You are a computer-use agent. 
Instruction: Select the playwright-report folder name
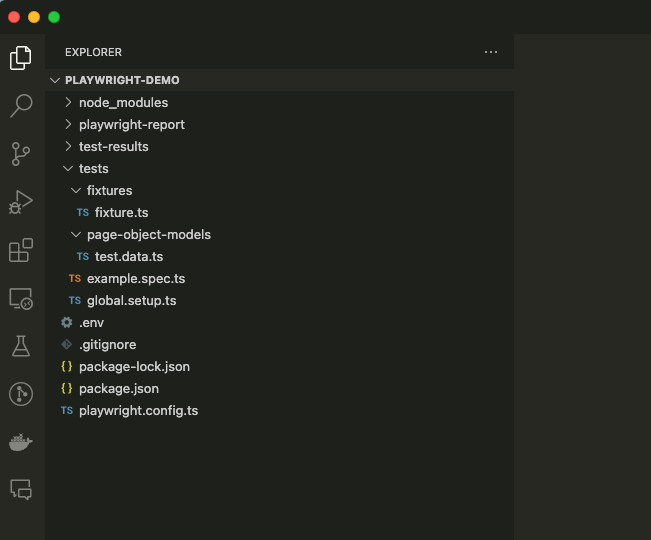(x=132, y=125)
